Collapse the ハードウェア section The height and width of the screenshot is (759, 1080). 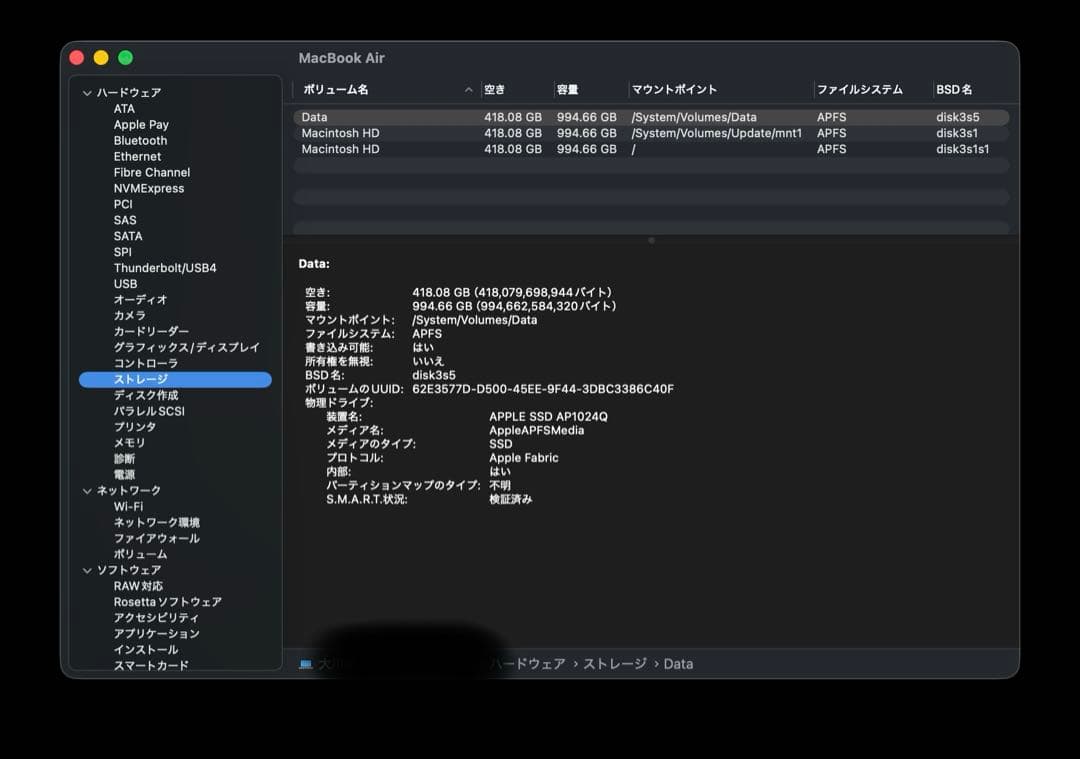tap(87, 92)
